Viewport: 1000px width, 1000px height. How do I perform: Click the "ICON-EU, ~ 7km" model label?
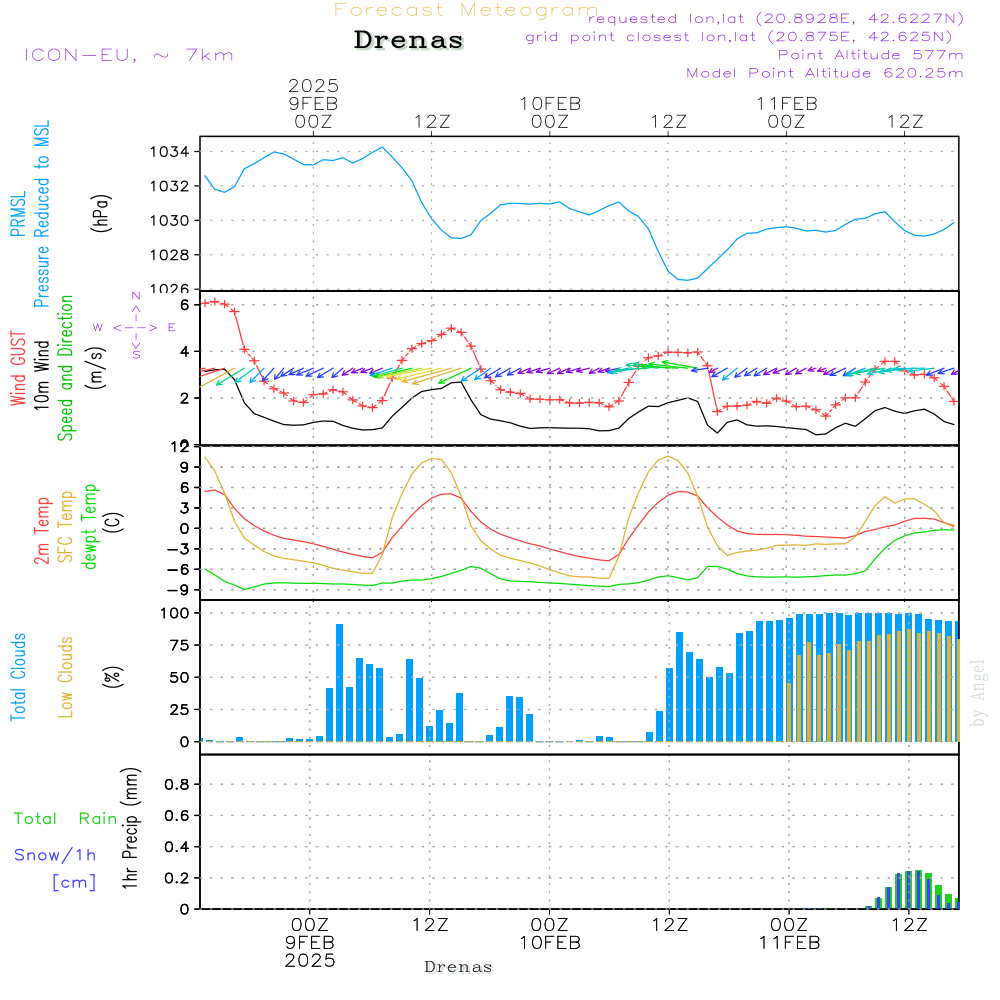[129, 55]
